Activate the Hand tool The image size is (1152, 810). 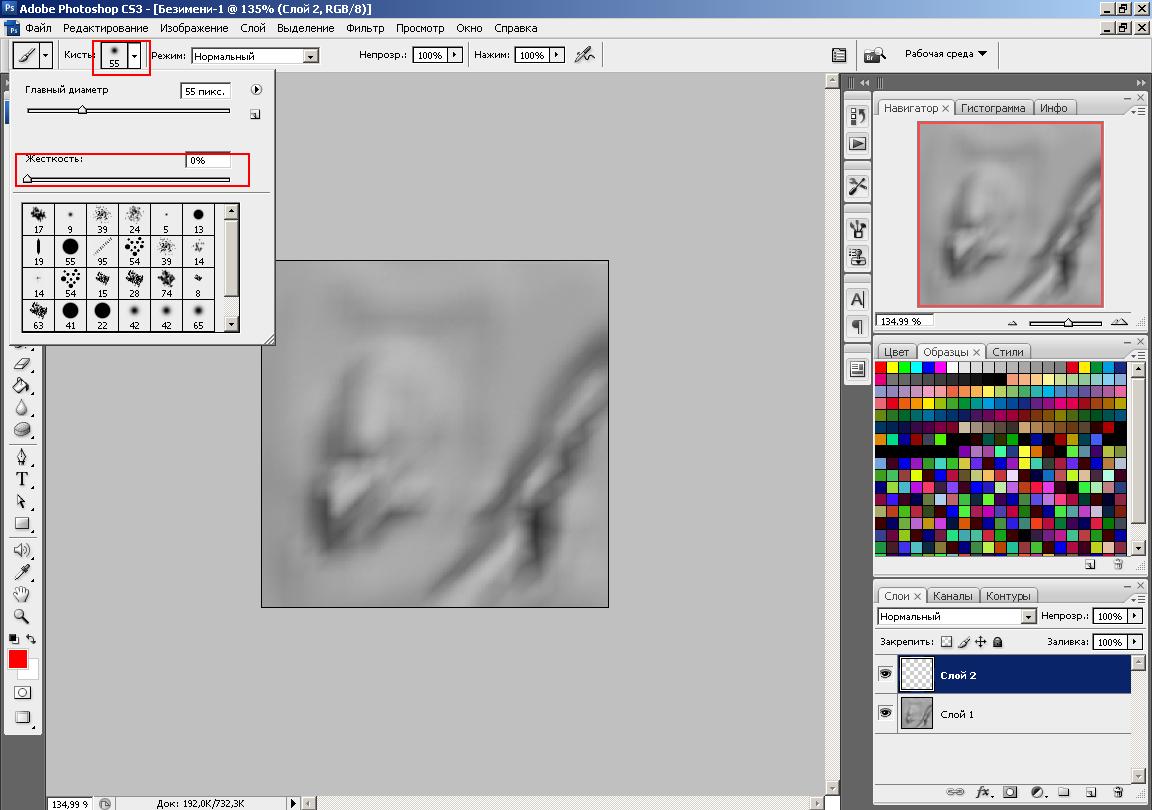pos(22,594)
